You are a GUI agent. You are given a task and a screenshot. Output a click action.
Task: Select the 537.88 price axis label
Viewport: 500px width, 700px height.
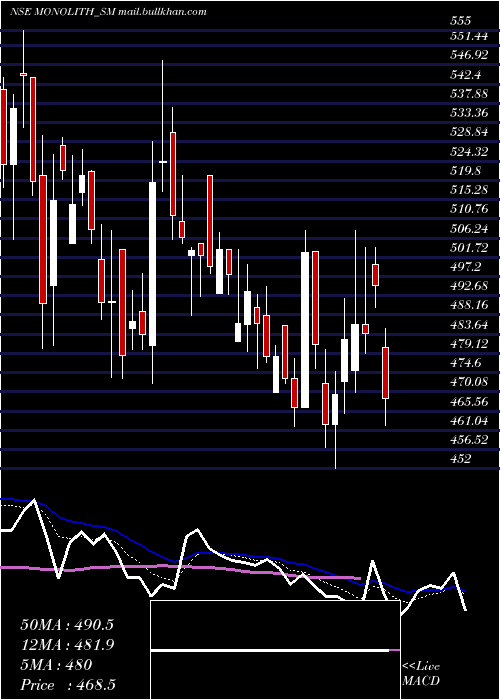468,94
